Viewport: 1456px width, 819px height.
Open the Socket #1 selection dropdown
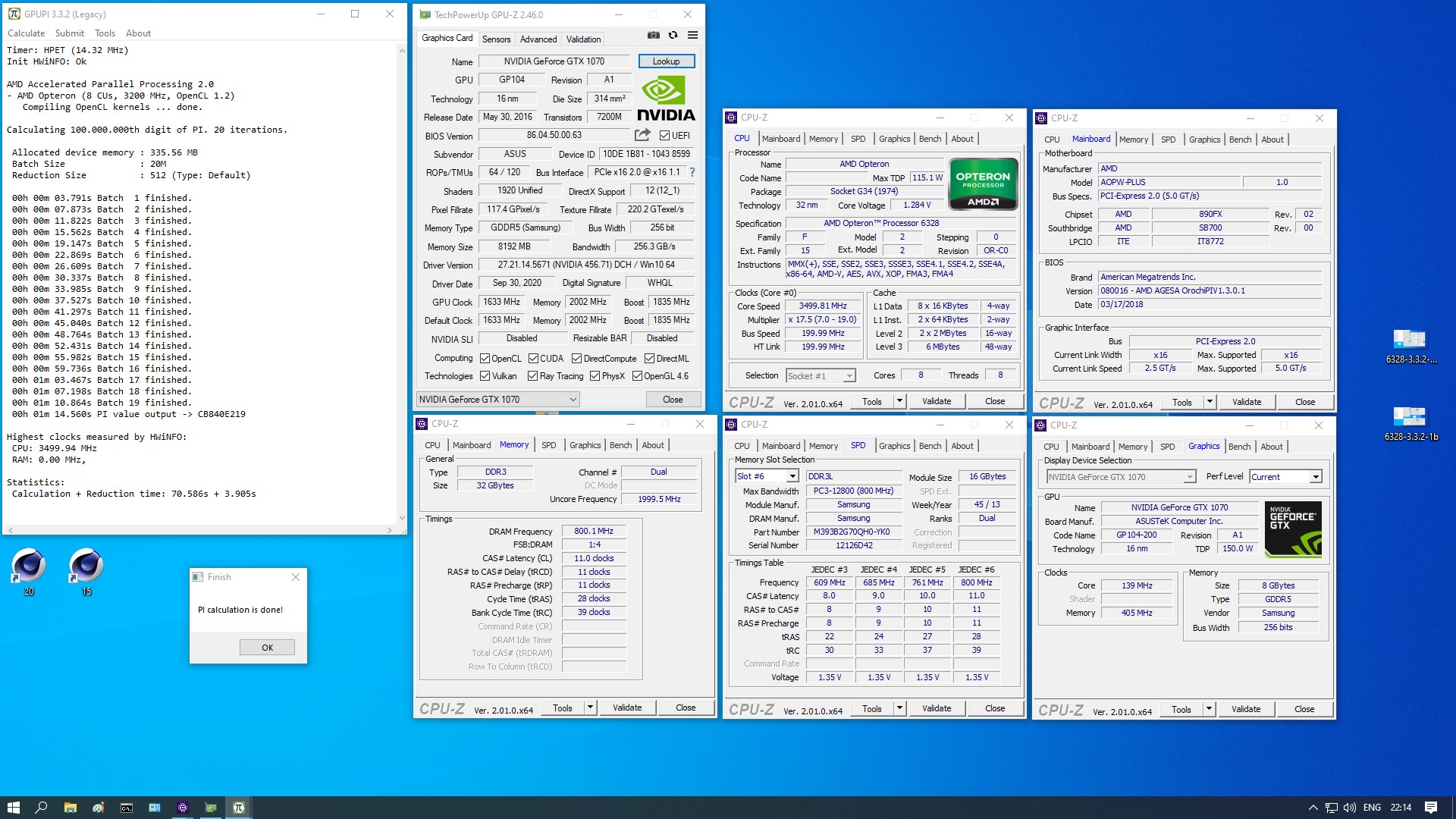(x=821, y=375)
